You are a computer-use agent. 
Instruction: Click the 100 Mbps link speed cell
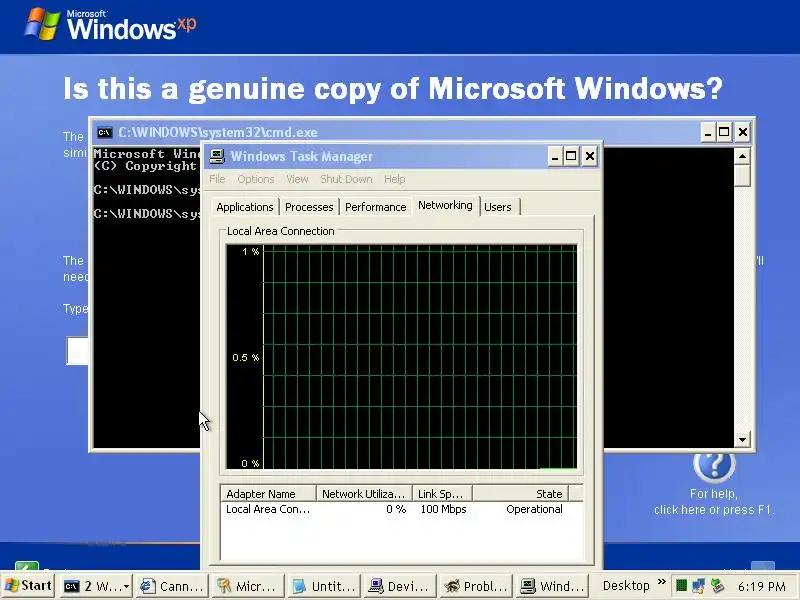[x=443, y=509]
